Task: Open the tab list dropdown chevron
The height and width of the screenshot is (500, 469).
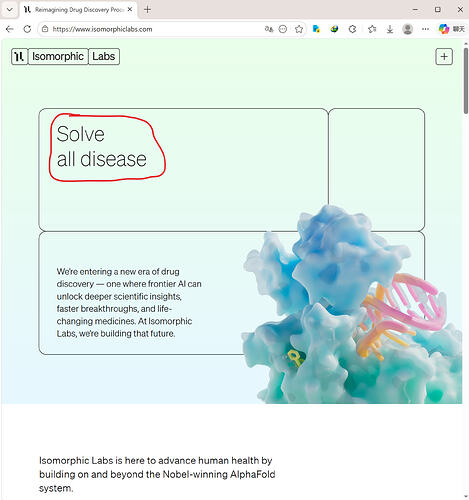Action: click(x=10, y=10)
